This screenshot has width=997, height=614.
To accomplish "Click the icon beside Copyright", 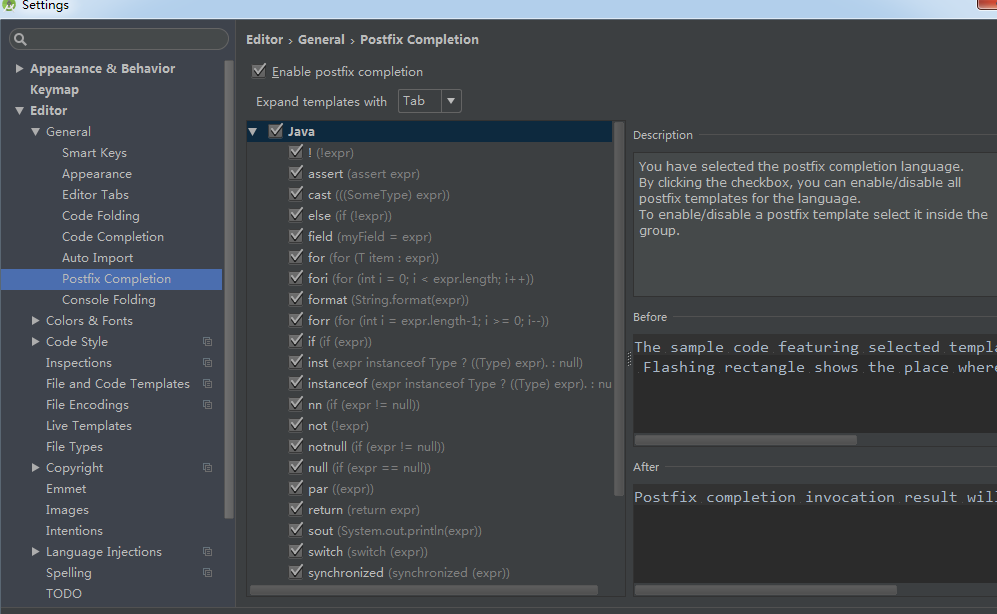I will [207, 468].
